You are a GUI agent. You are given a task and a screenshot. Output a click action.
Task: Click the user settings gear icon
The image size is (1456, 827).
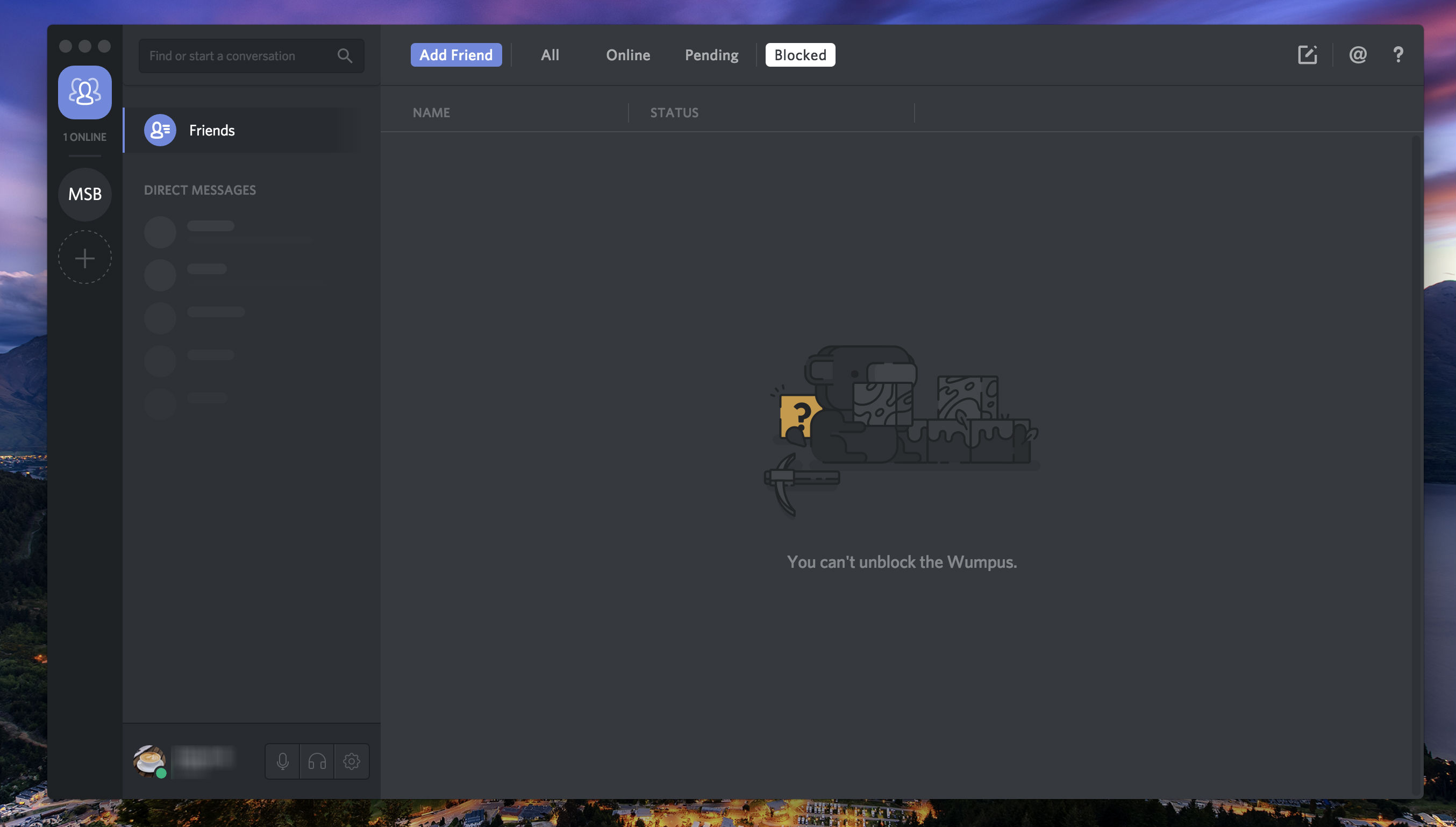[x=350, y=760]
